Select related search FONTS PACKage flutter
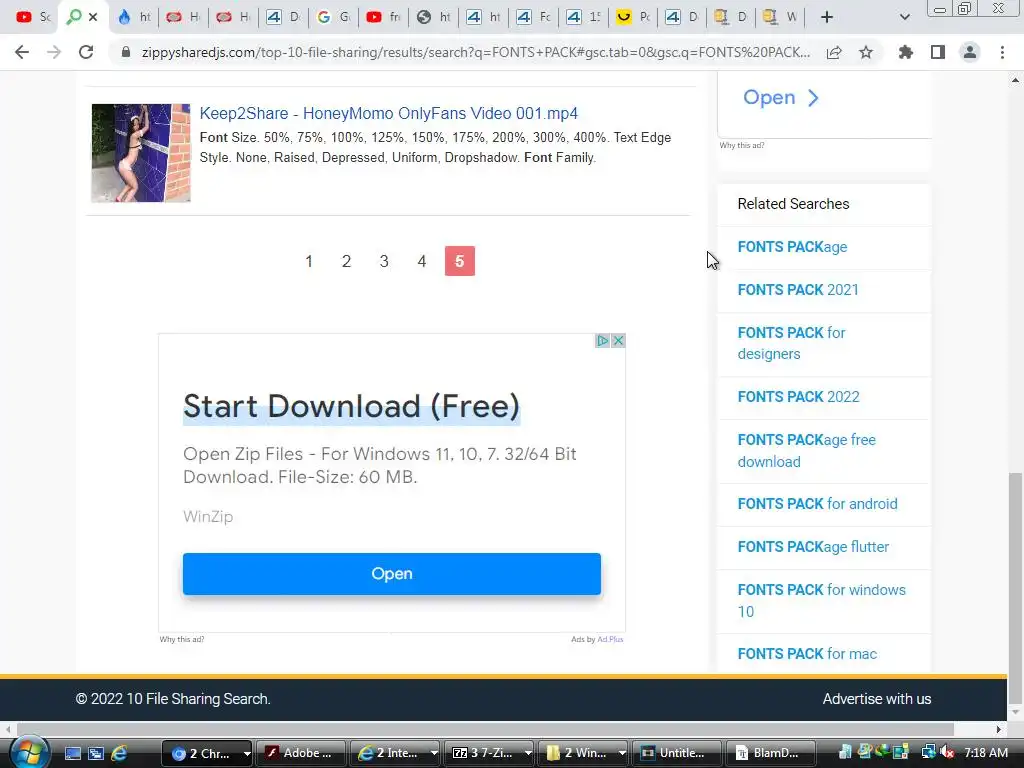 pyautogui.click(x=813, y=547)
